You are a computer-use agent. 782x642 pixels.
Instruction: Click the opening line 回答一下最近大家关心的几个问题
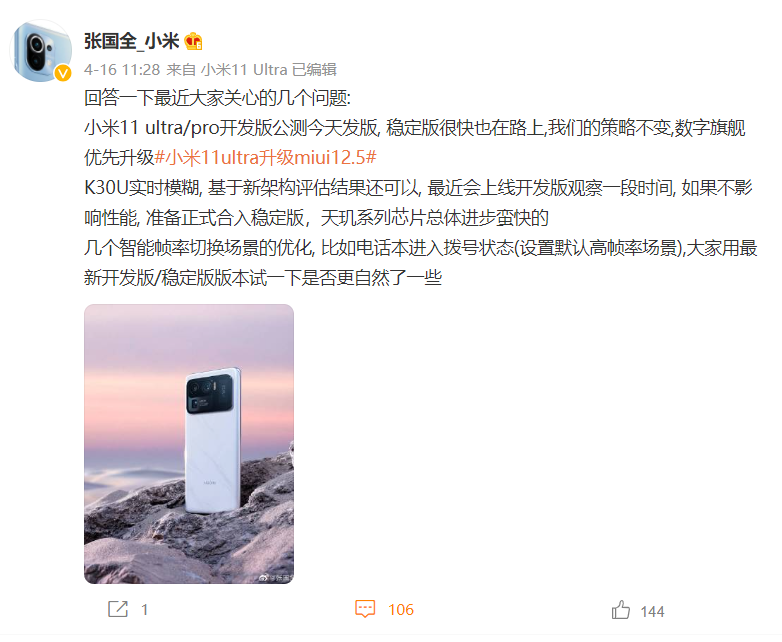tap(217, 98)
